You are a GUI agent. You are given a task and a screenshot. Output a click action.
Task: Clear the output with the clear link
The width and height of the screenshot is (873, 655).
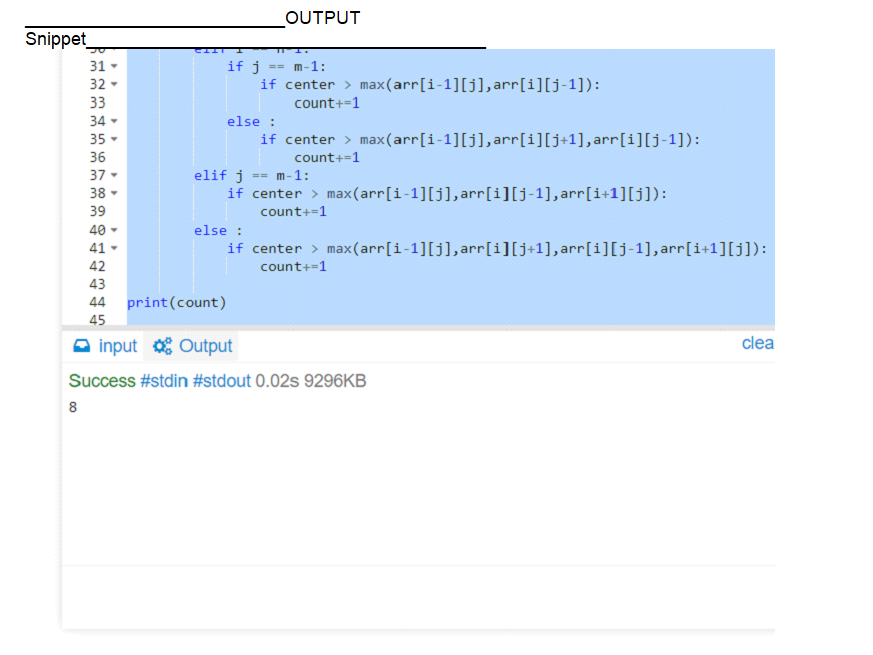[x=757, y=343]
